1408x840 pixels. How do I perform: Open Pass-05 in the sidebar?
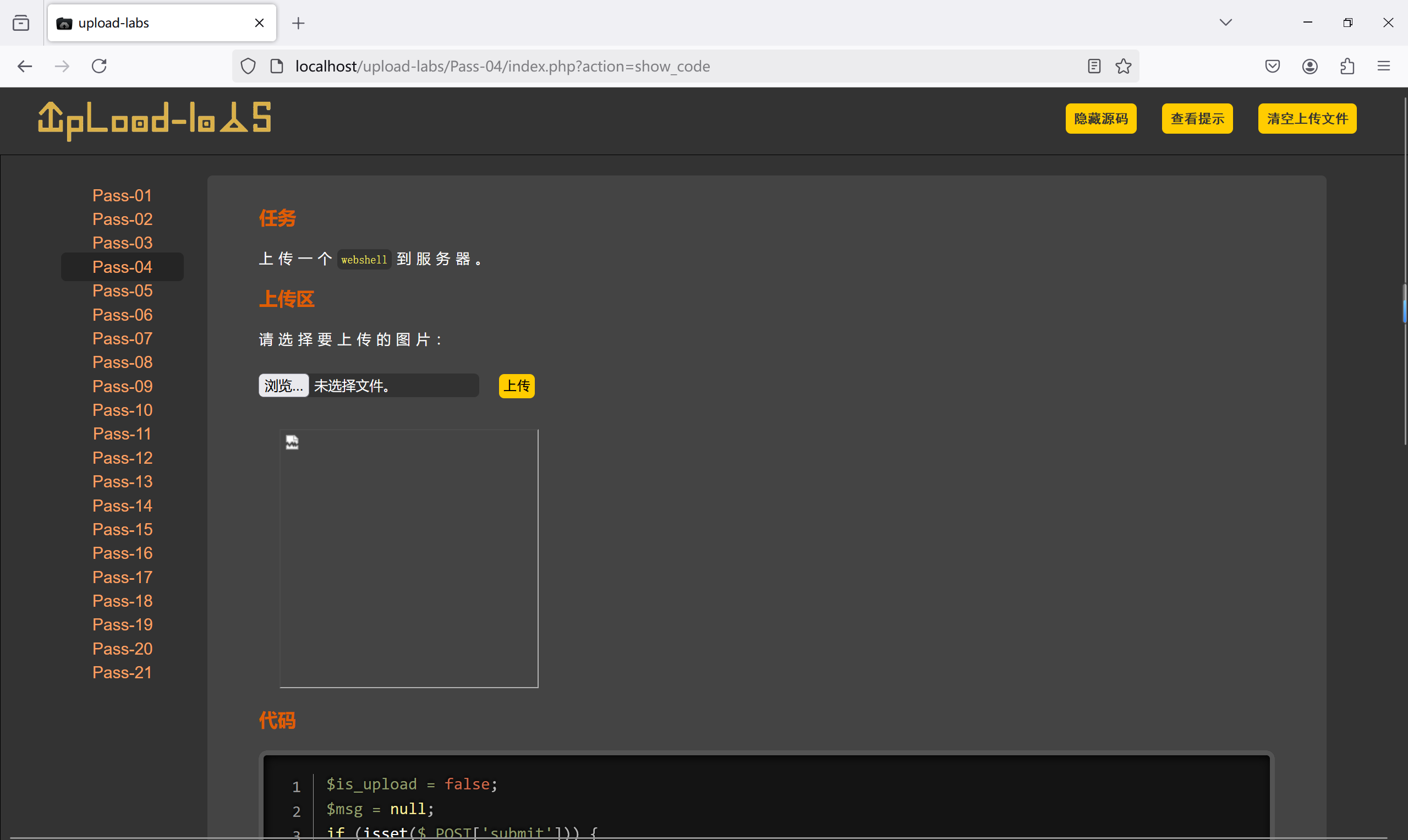(122, 290)
